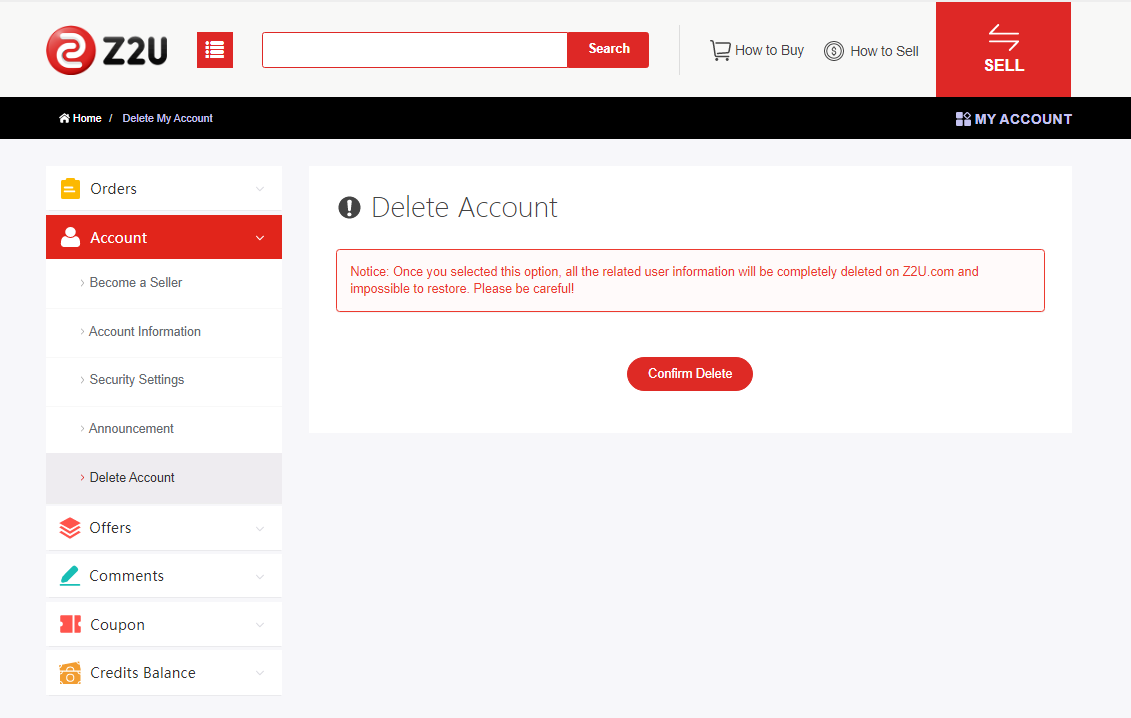Expand the Credits Balance chevron
Screen dimensions: 1131x718
[260, 673]
